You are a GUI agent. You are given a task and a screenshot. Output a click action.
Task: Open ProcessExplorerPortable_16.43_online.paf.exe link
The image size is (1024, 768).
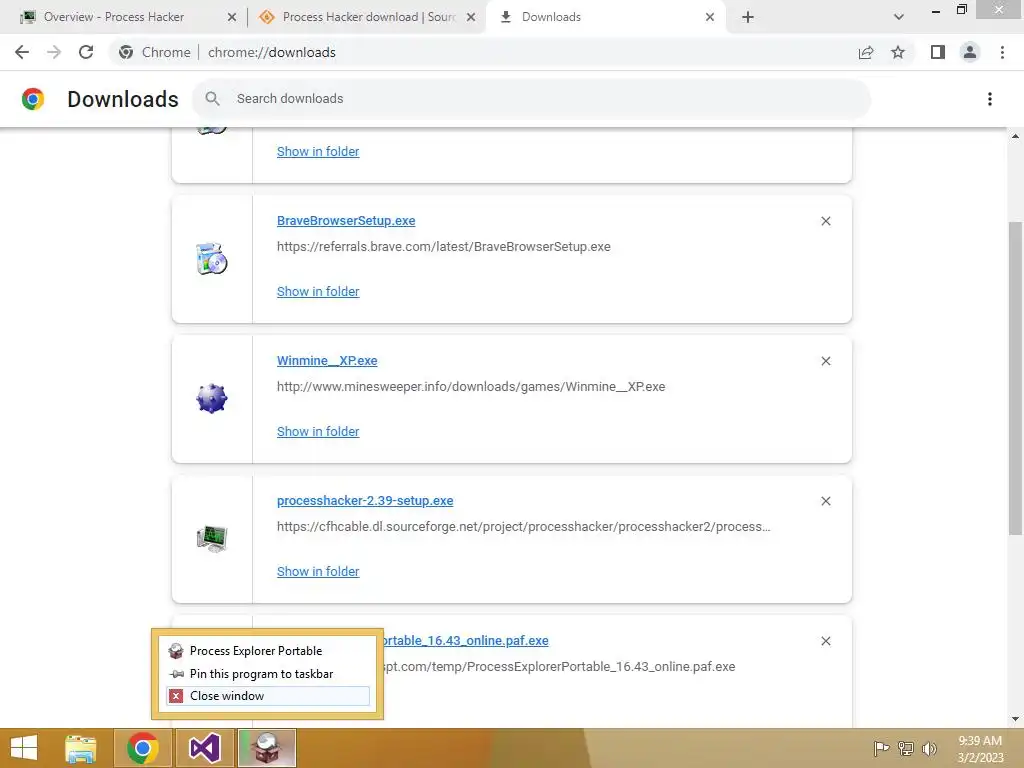(466, 641)
